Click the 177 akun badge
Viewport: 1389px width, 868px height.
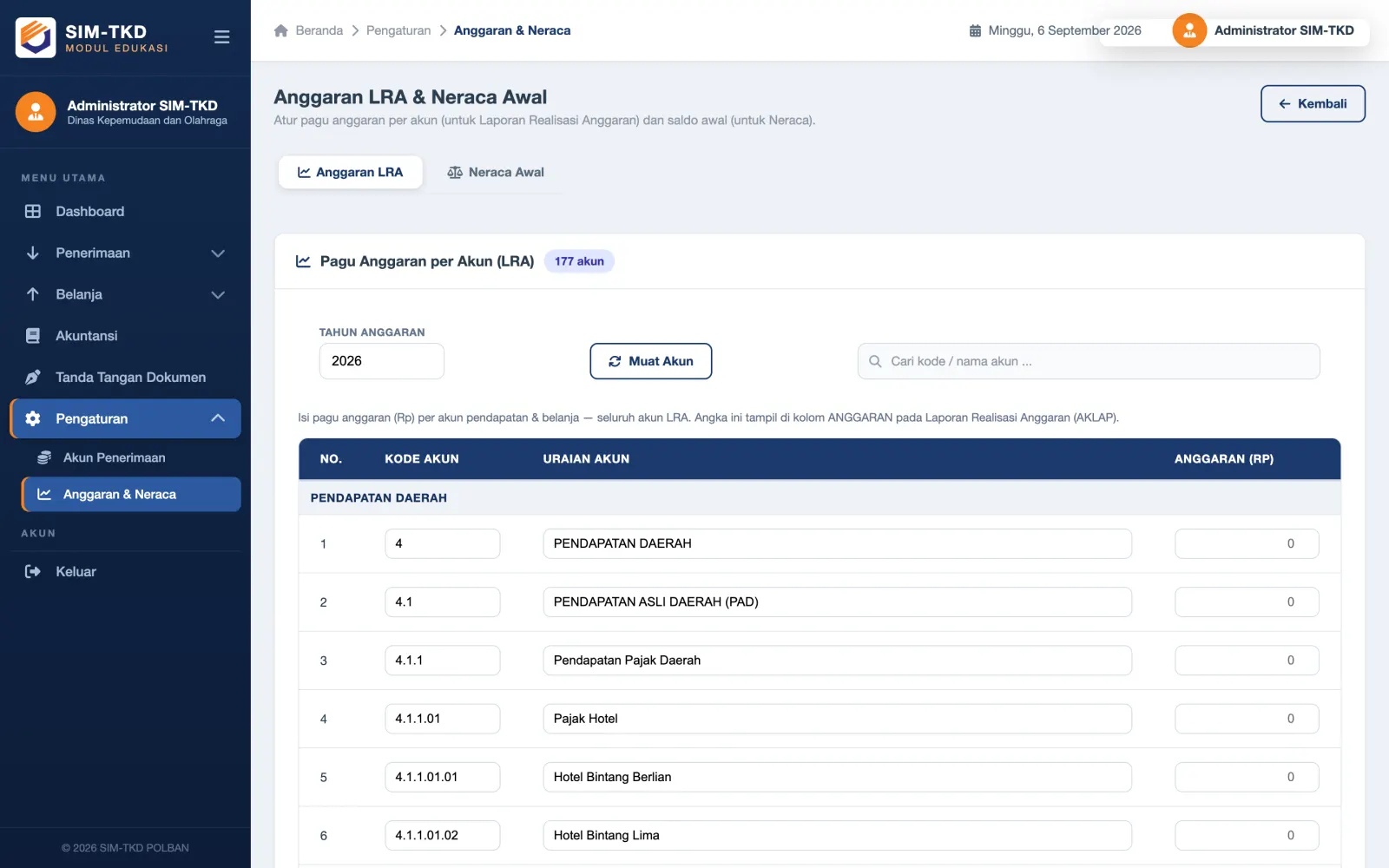pyautogui.click(x=579, y=261)
